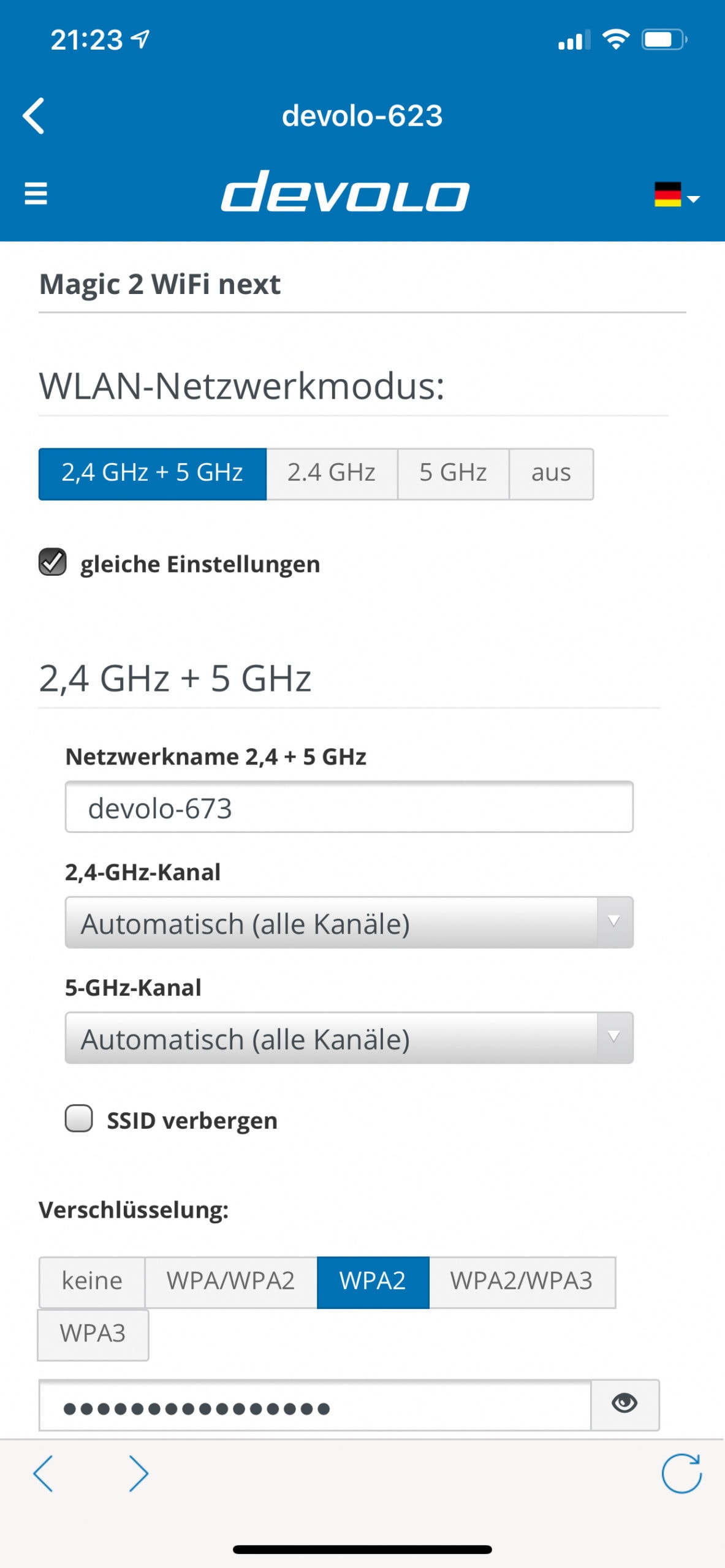Select the 5 GHz network mode
This screenshot has width=725, height=1568.
(453, 473)
